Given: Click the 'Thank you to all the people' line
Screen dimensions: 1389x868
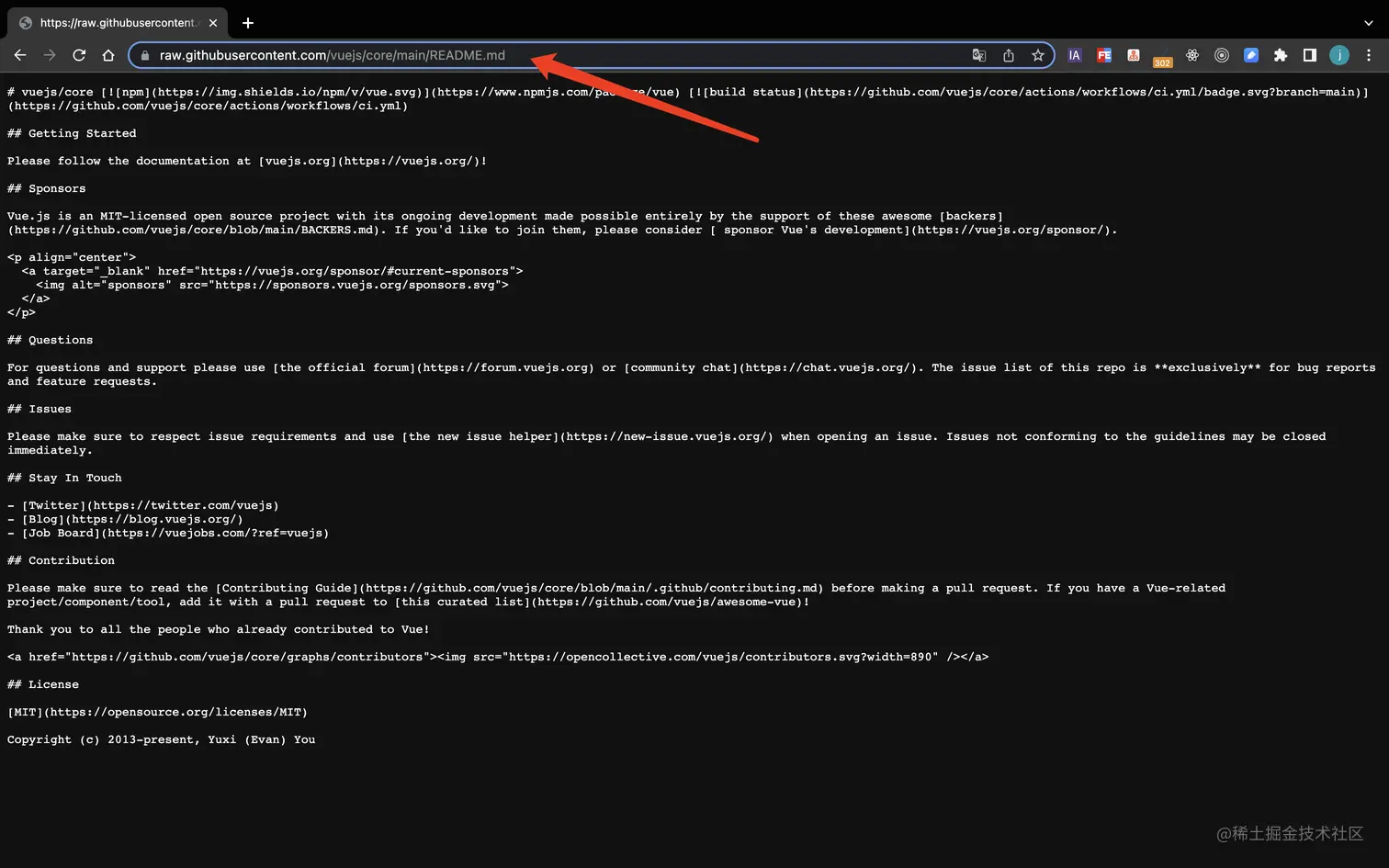Looking at the screenshot, I should click(219, 629).
